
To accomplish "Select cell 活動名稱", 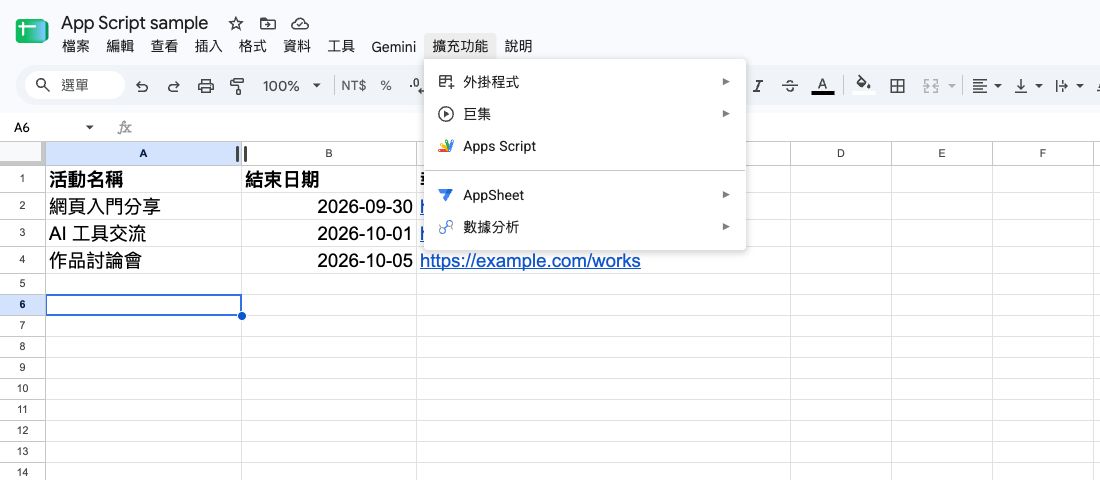I will 144,180.
